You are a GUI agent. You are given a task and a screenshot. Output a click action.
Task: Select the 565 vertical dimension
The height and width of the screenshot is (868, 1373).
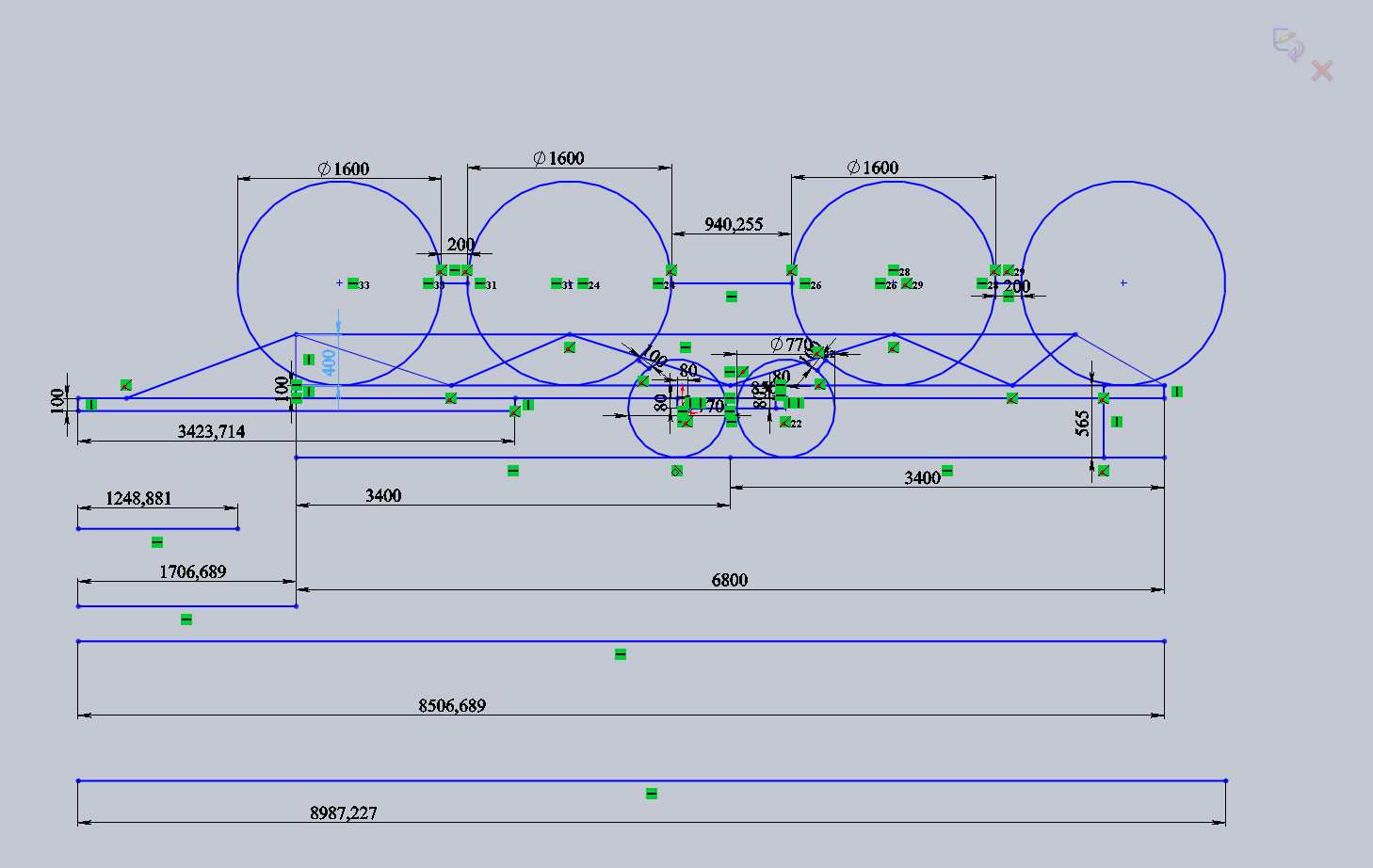click(1083, 423)
